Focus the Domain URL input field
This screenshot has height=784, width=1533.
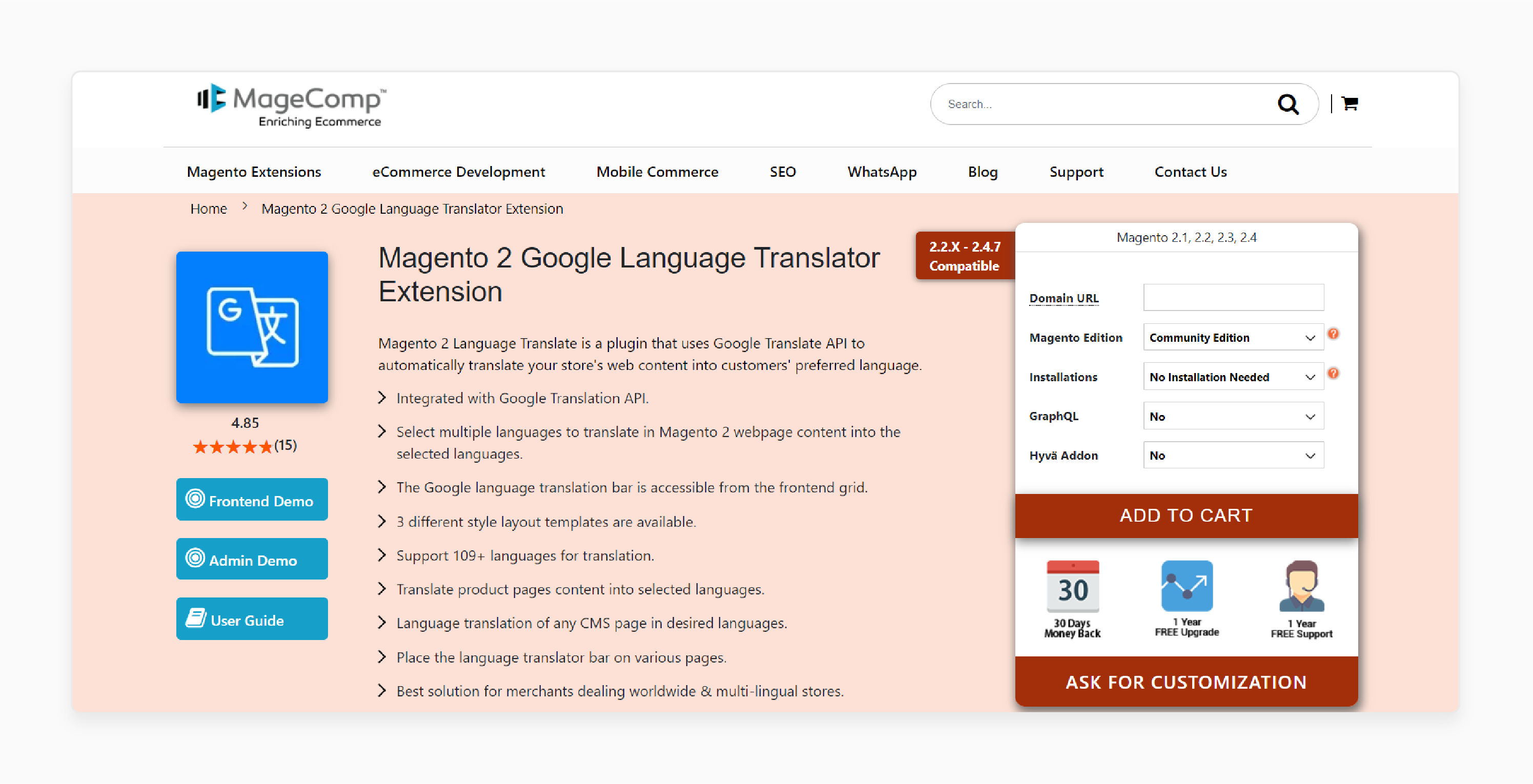(1233, 297)
